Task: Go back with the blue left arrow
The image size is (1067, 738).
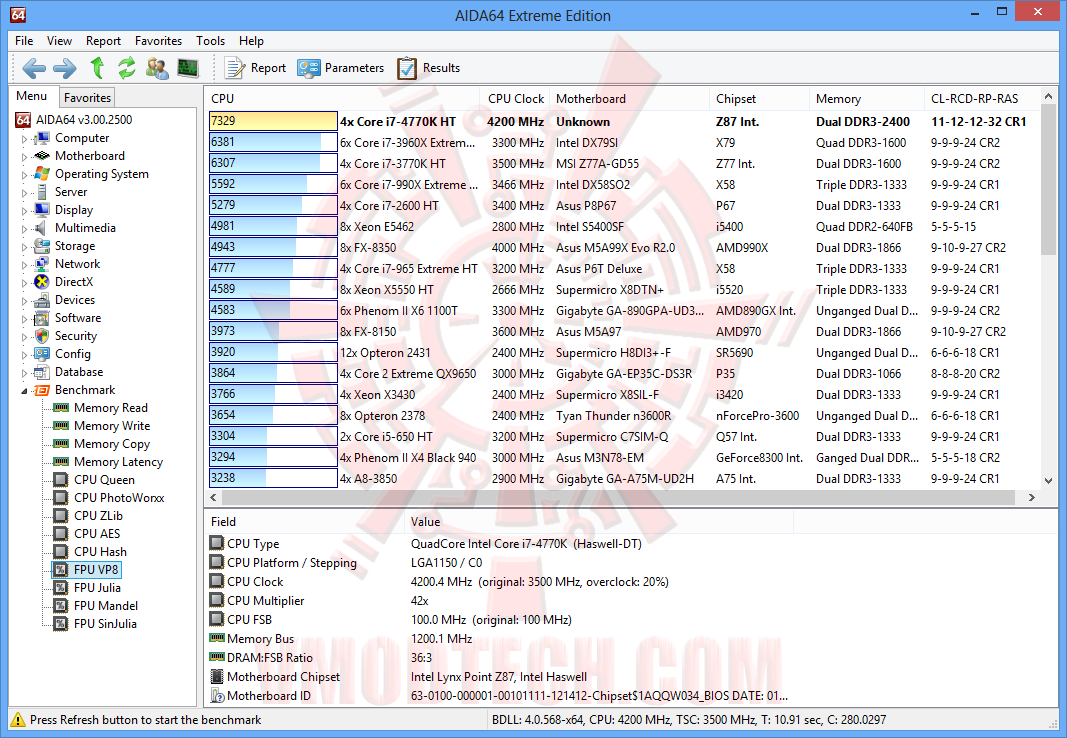Action: (x=33, y=68)
